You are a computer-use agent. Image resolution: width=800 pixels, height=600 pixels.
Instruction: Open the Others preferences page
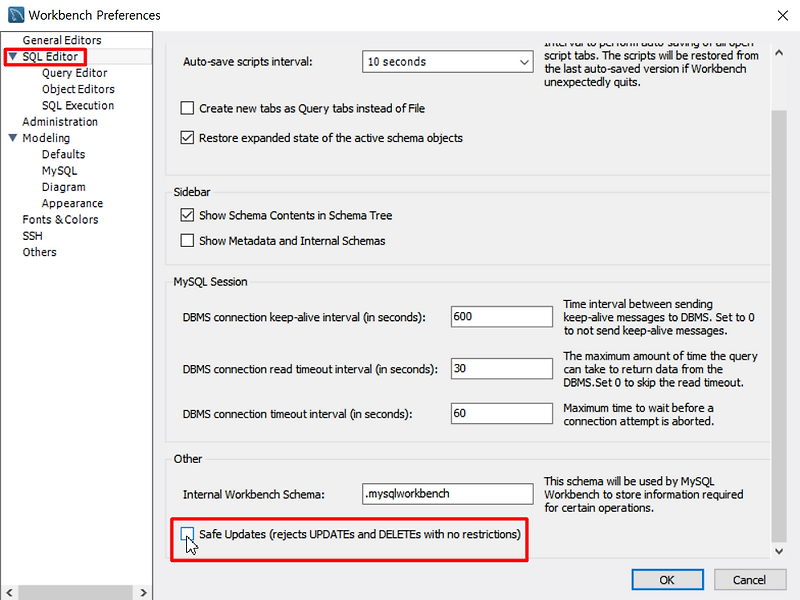click(x=39, y=251)
